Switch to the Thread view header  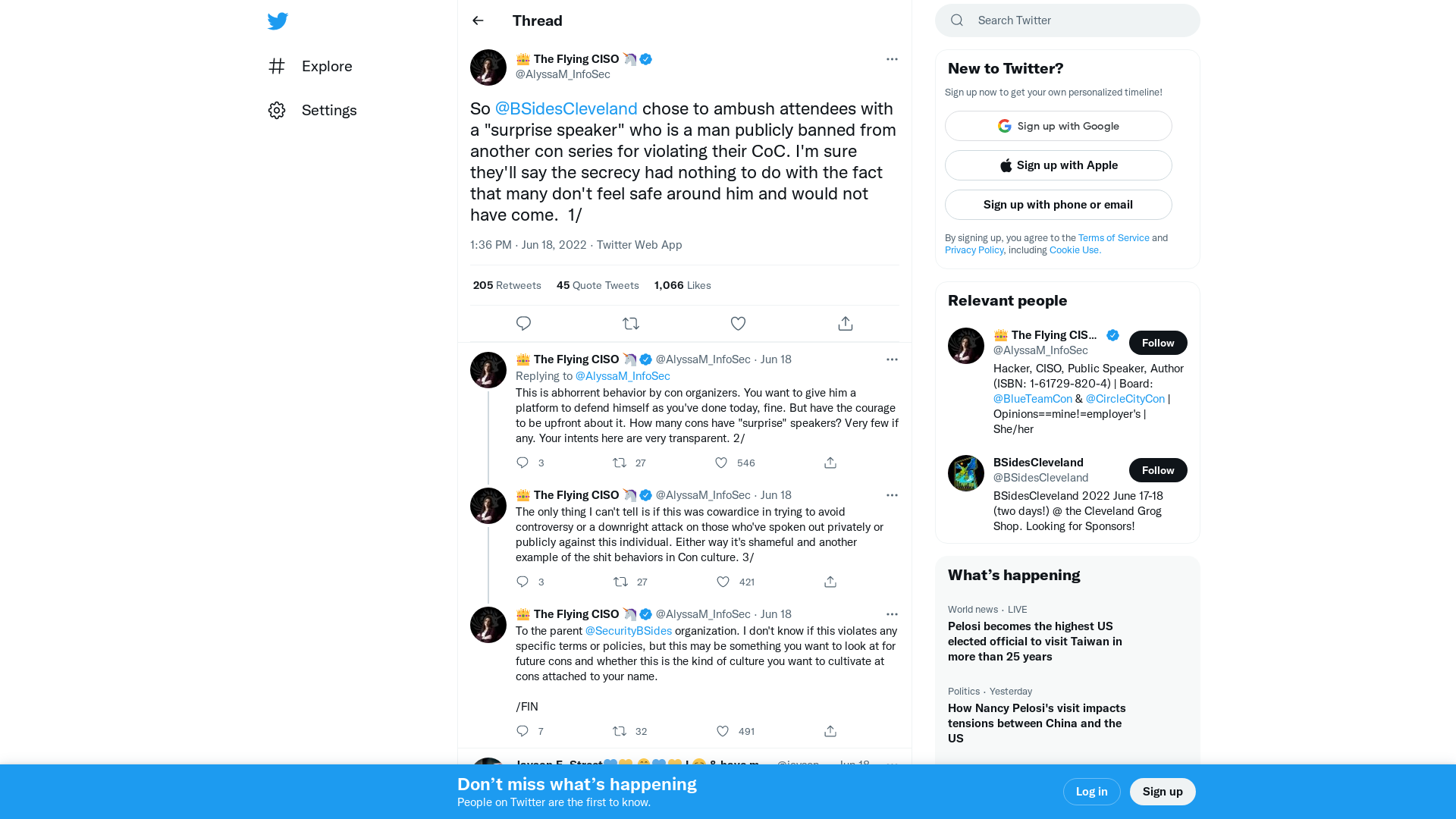click(537, 20)
